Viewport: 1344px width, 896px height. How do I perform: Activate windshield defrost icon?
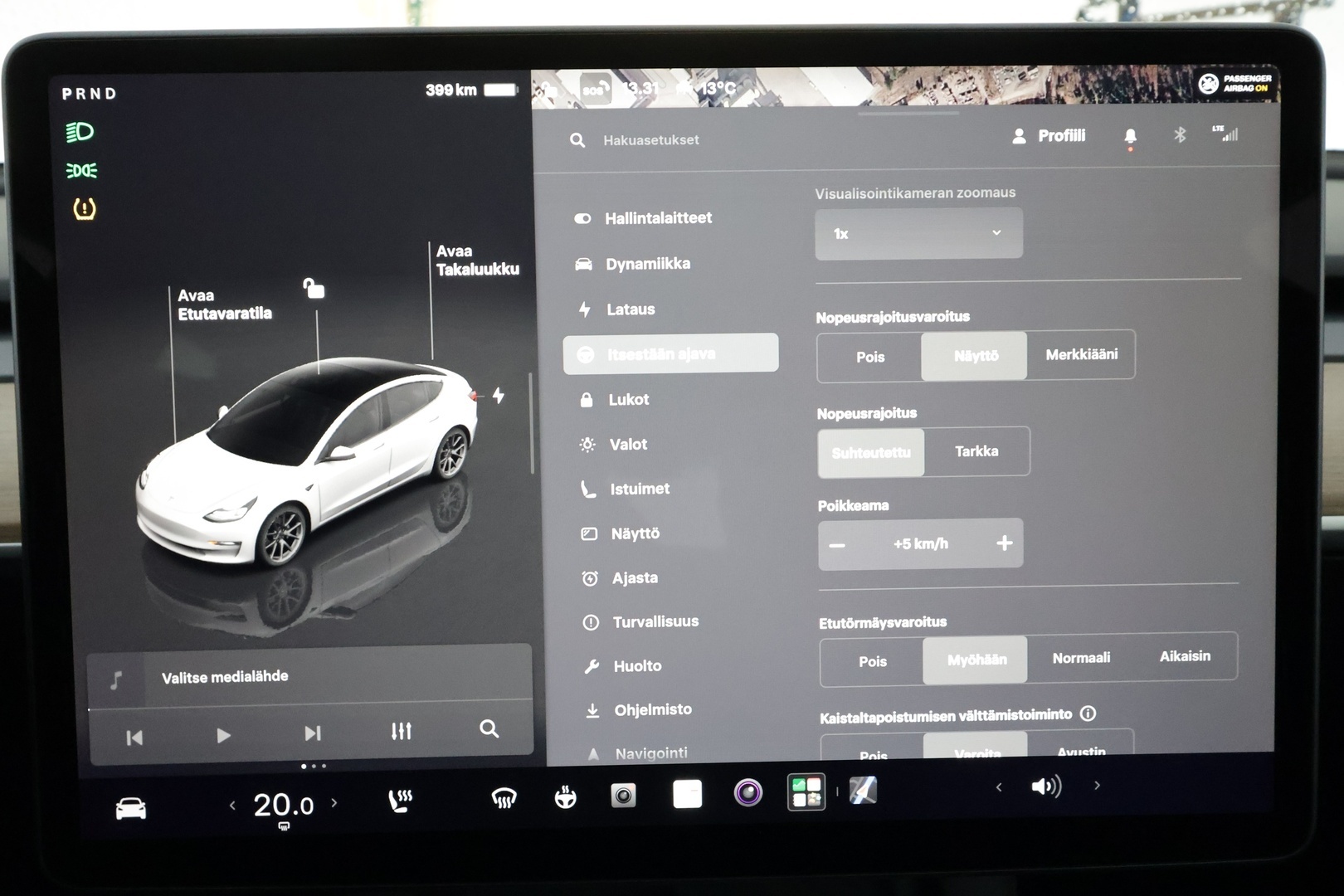(504, 799)
